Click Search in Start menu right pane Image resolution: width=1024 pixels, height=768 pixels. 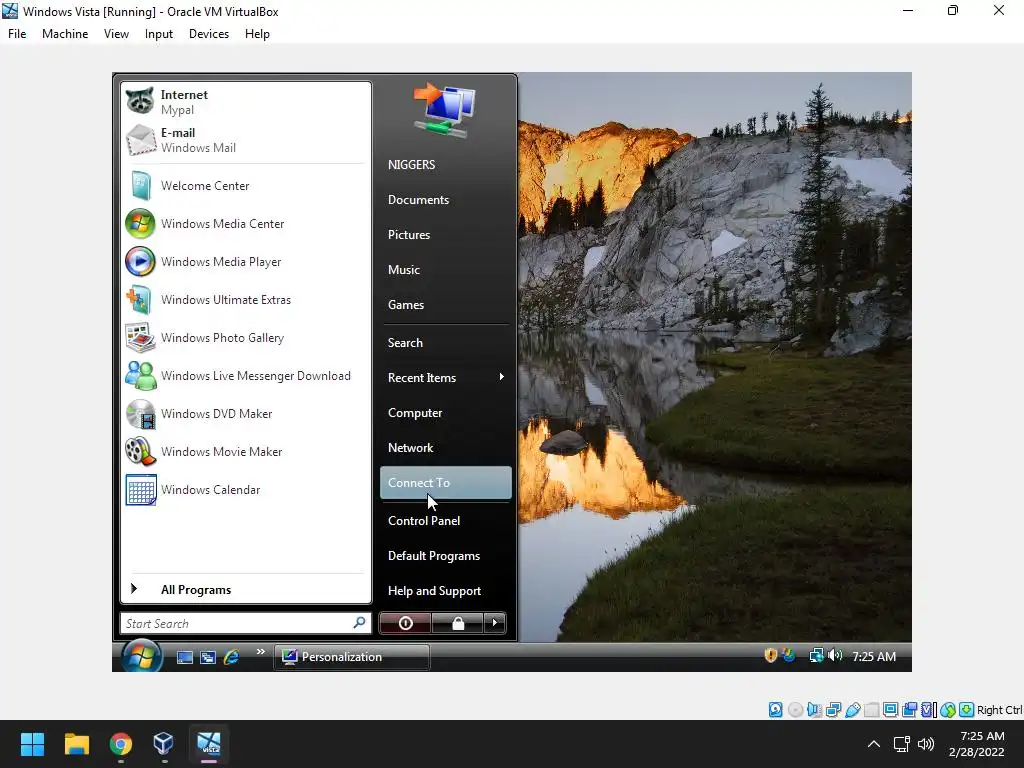[x=445, y=343]
